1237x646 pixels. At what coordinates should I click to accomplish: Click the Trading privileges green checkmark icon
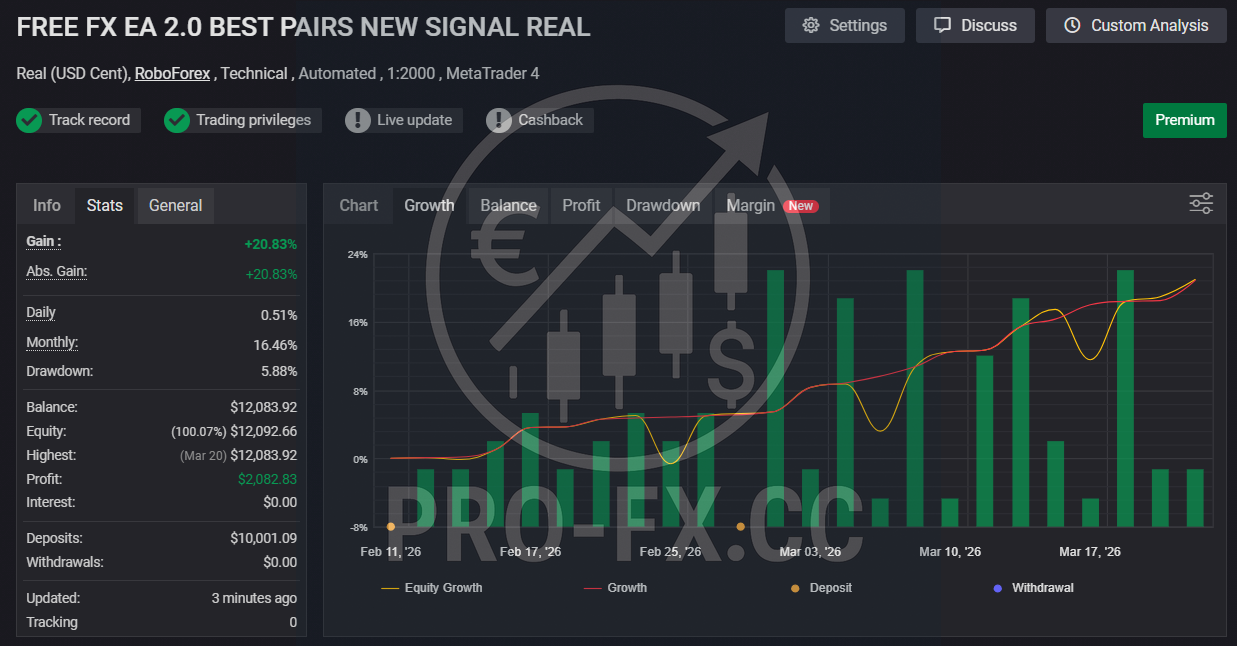177,120
